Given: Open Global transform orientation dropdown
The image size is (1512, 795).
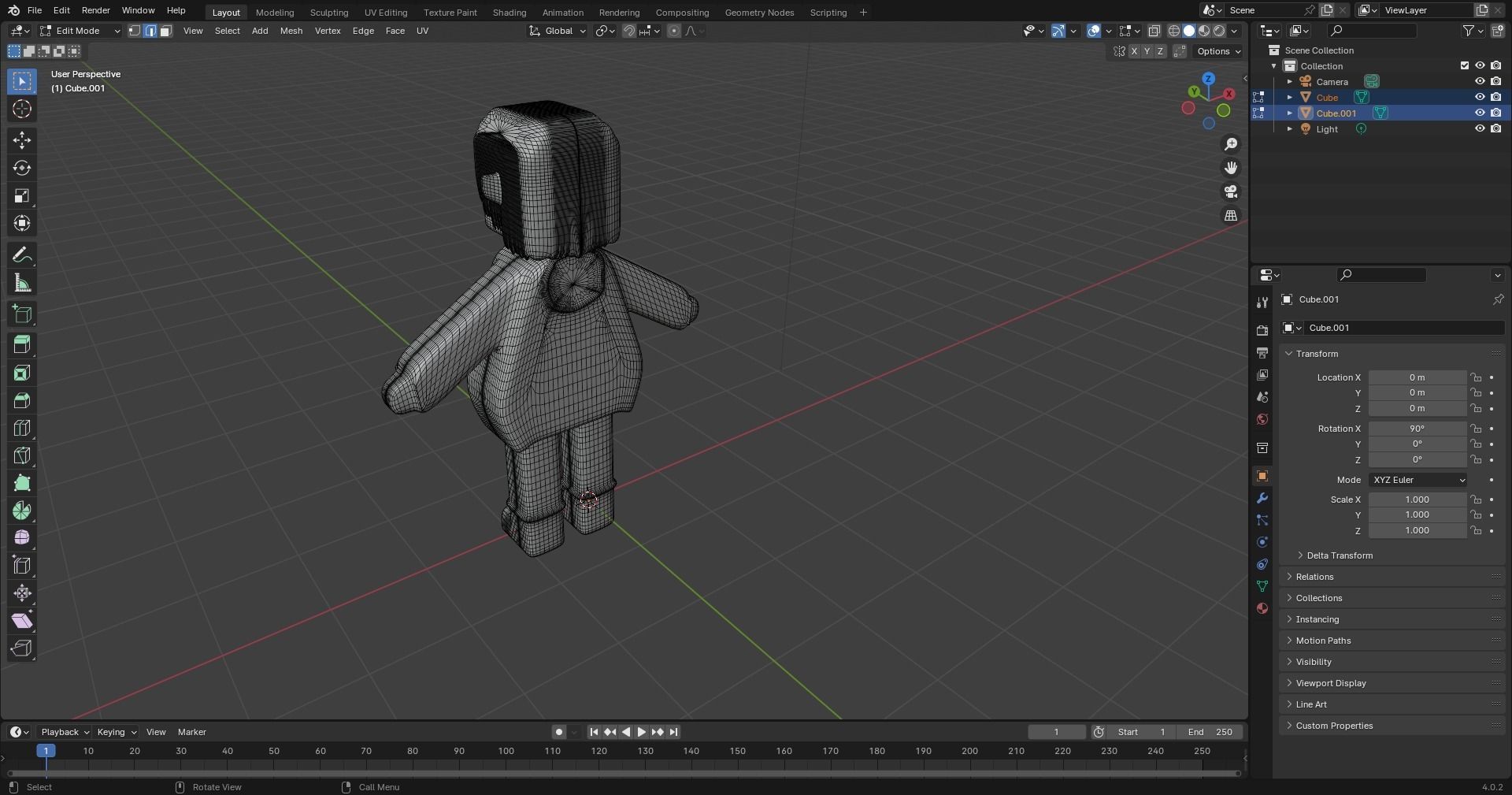Looking at the screenshot, I should coord(558,31).
